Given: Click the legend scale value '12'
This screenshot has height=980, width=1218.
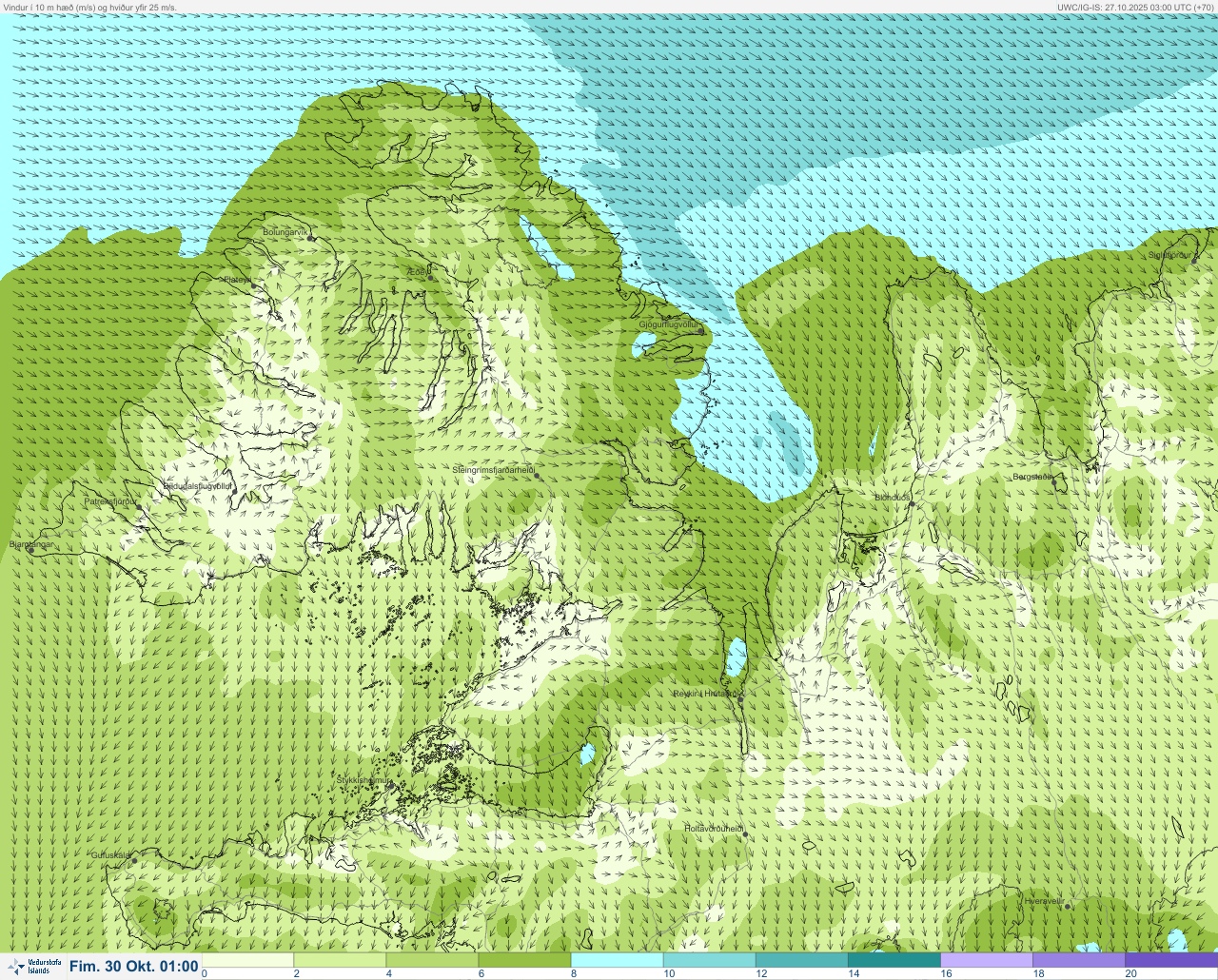Looking at the screenshot, I should (x=761, y=973).
